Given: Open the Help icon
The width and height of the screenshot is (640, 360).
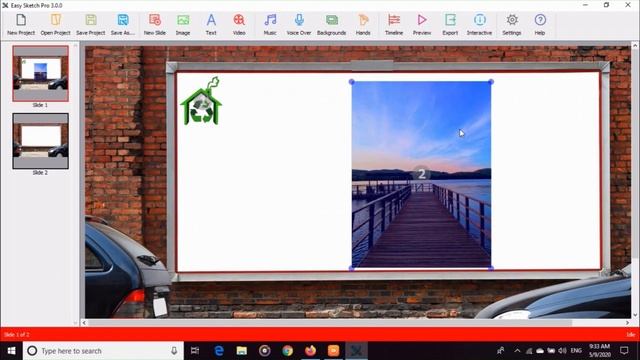Looking at the screenshot, I should 540,24.
